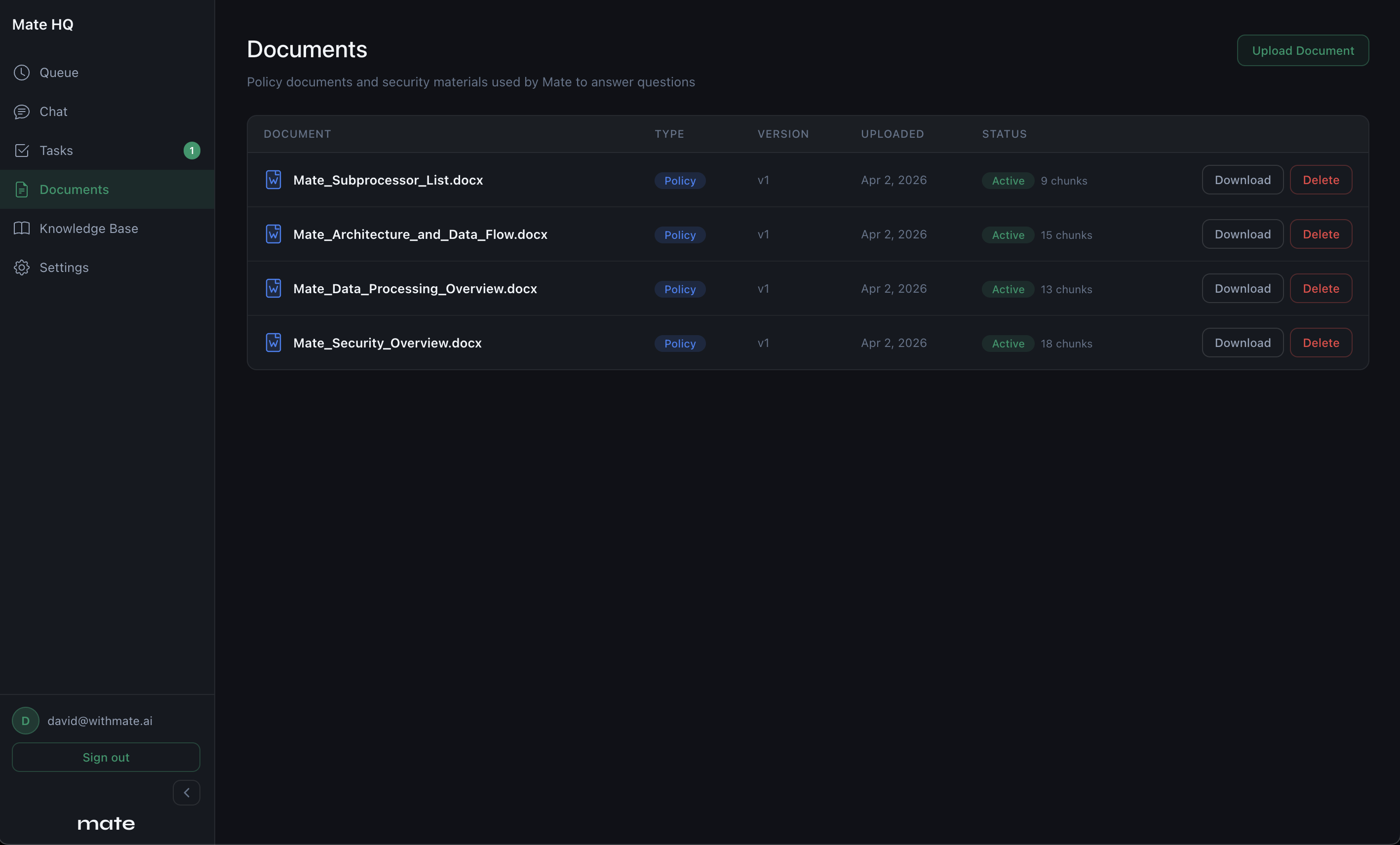Click the Word icon for Mate_Subprocessor_List.docx

273,180
